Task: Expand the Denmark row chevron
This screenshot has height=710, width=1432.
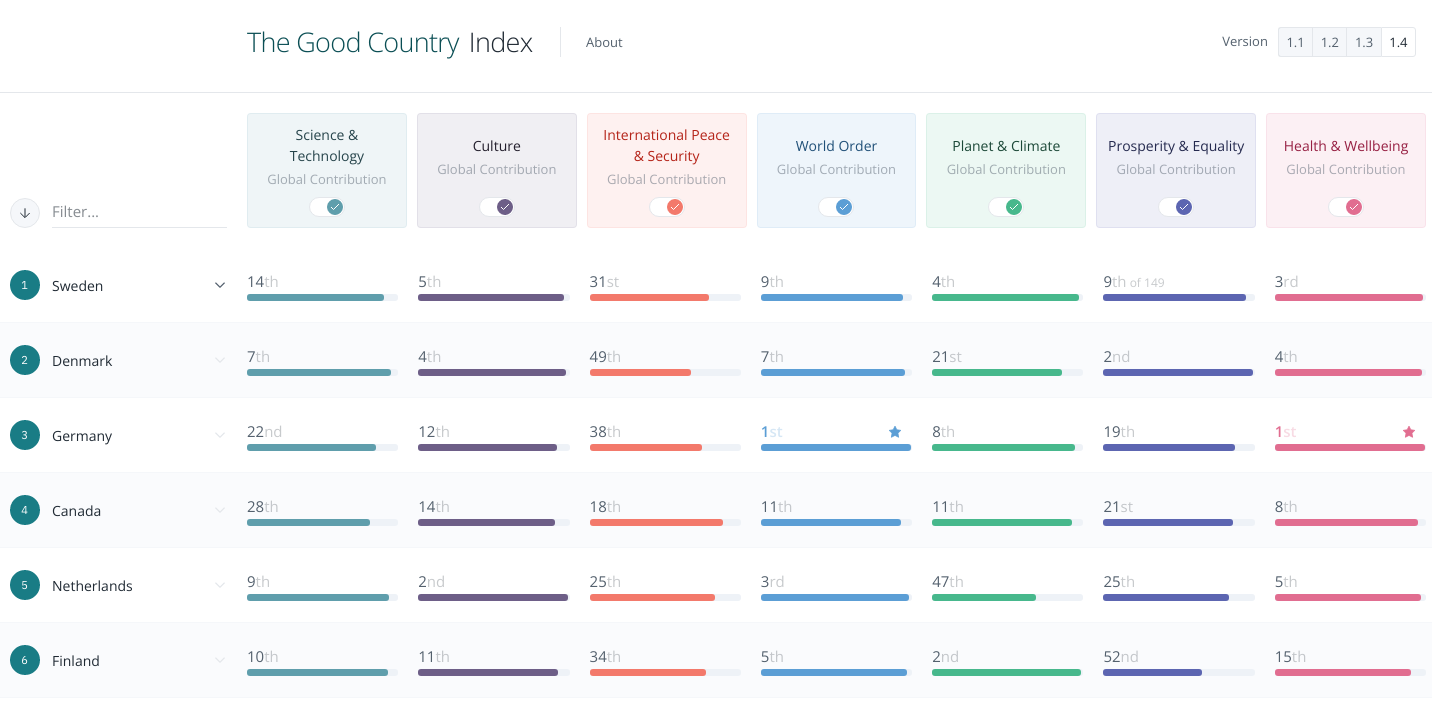Action: click(219, 360)
